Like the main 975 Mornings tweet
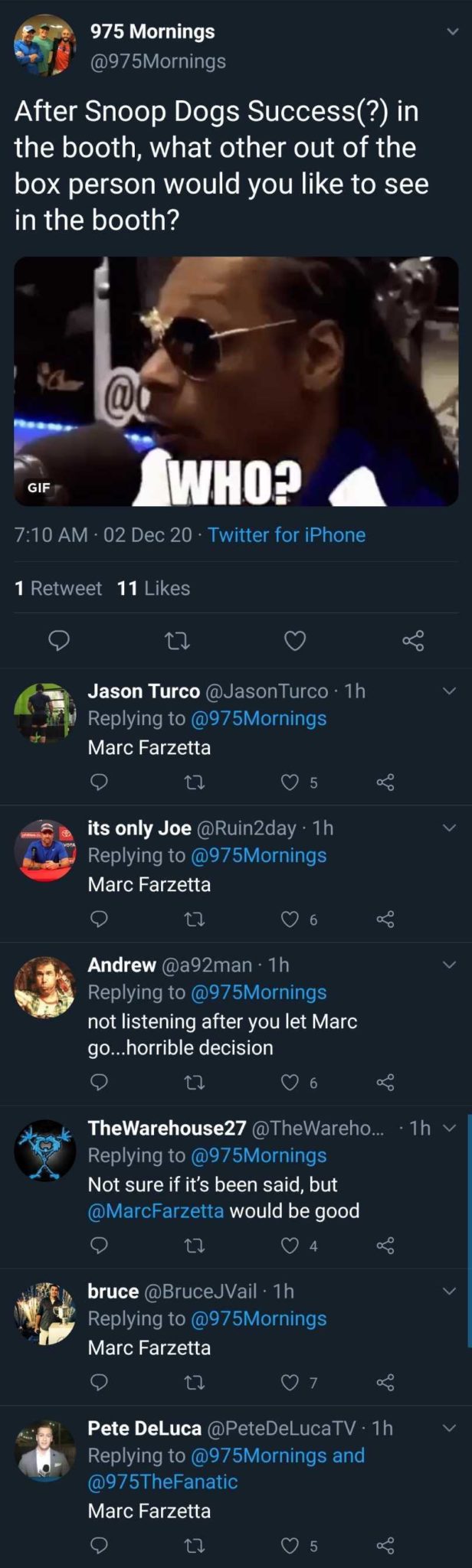 [x=295, y=640]
